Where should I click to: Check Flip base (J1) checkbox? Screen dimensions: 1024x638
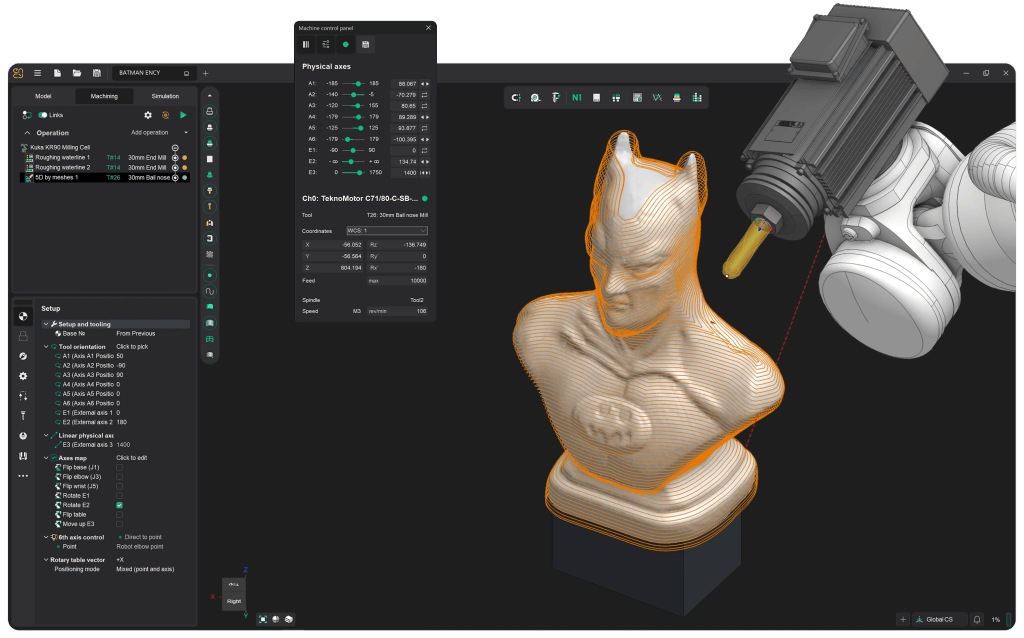click(x=120, y=468)
